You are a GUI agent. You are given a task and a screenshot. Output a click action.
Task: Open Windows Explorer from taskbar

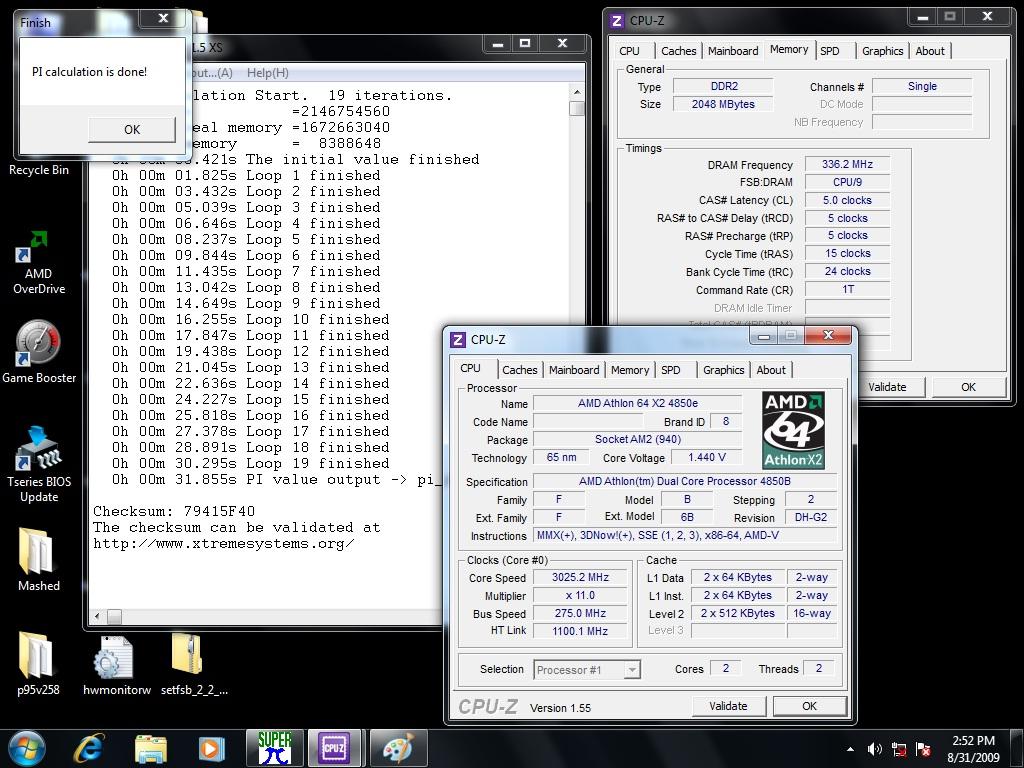point(150,748)
